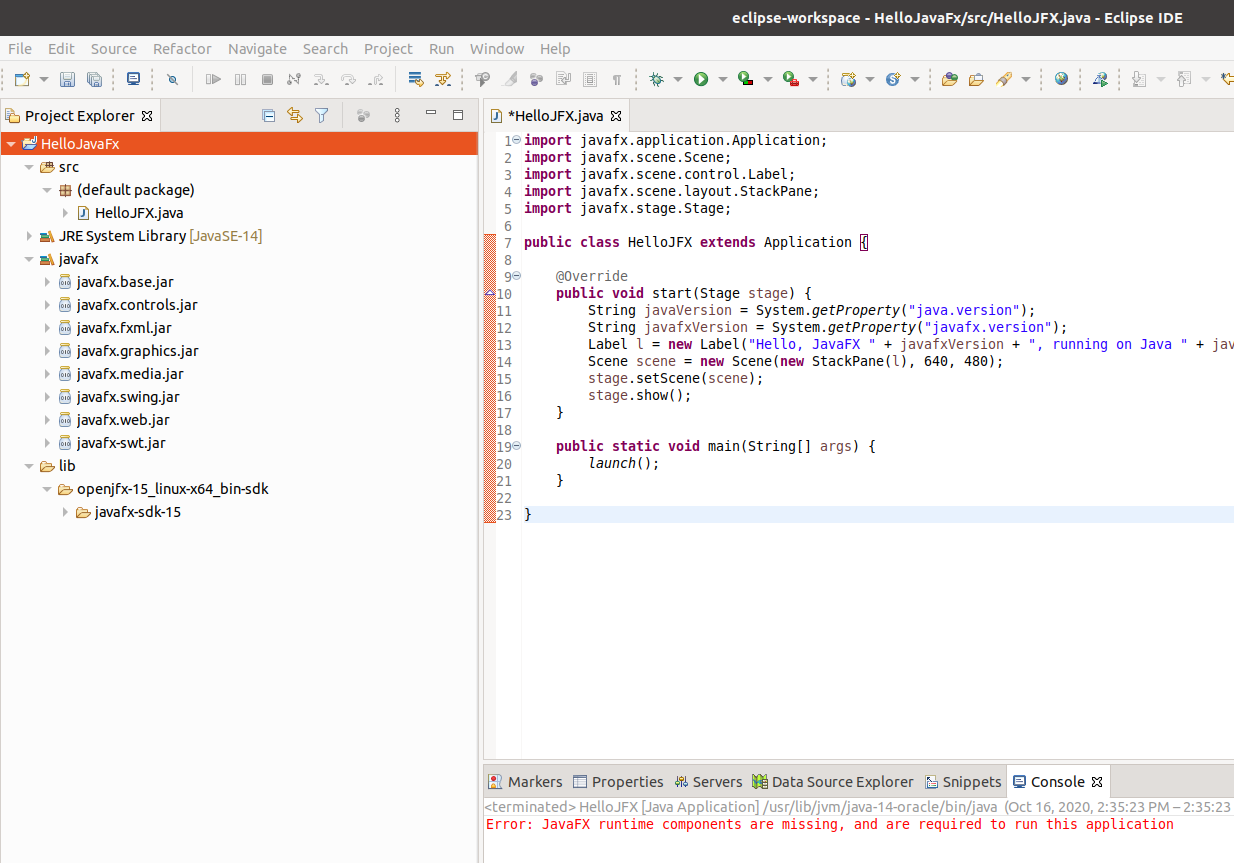Click the Open Type toolbar icon
1234x863 pixels.
950,79
